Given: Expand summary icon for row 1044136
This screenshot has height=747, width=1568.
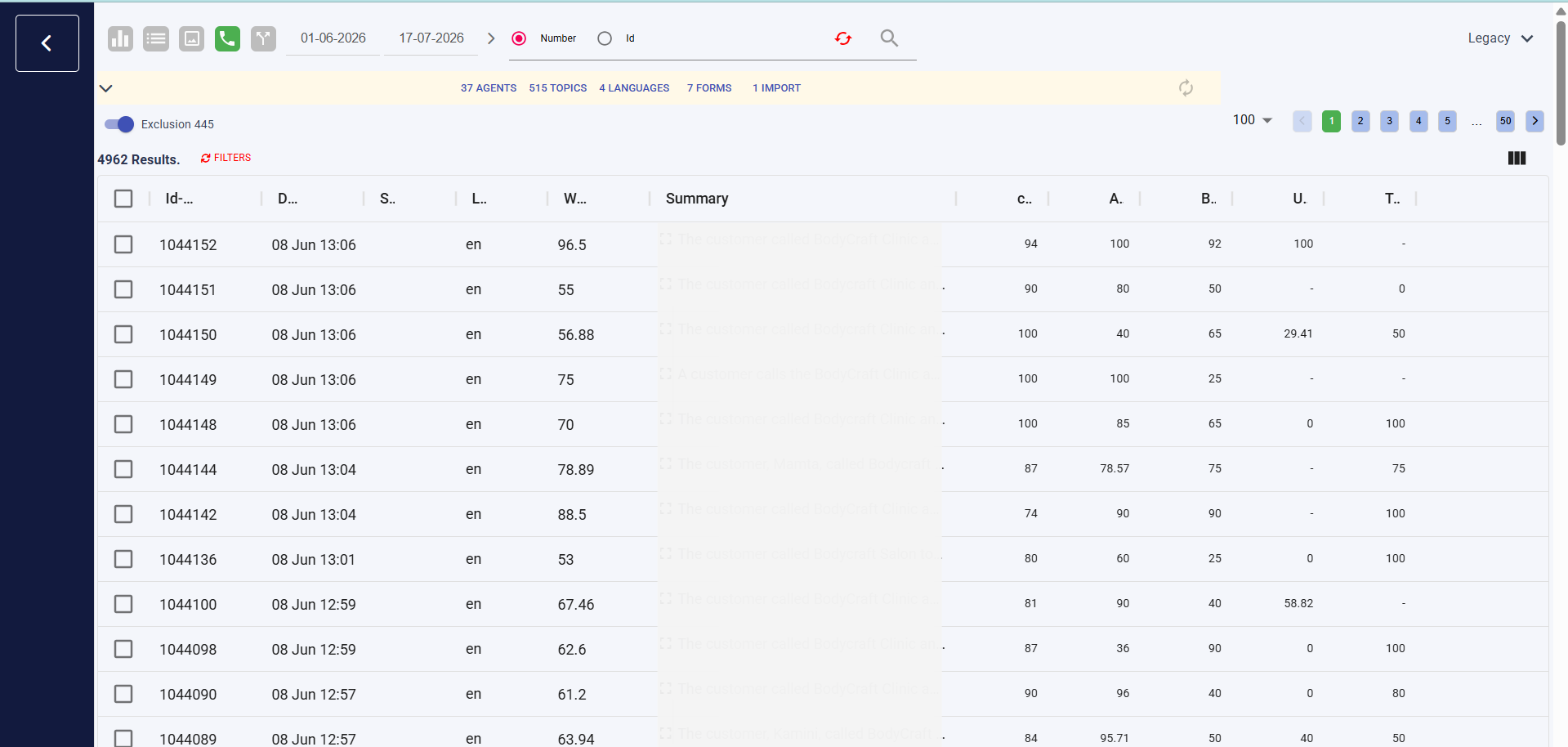Looking at the screenshot, I should [666, 553].
